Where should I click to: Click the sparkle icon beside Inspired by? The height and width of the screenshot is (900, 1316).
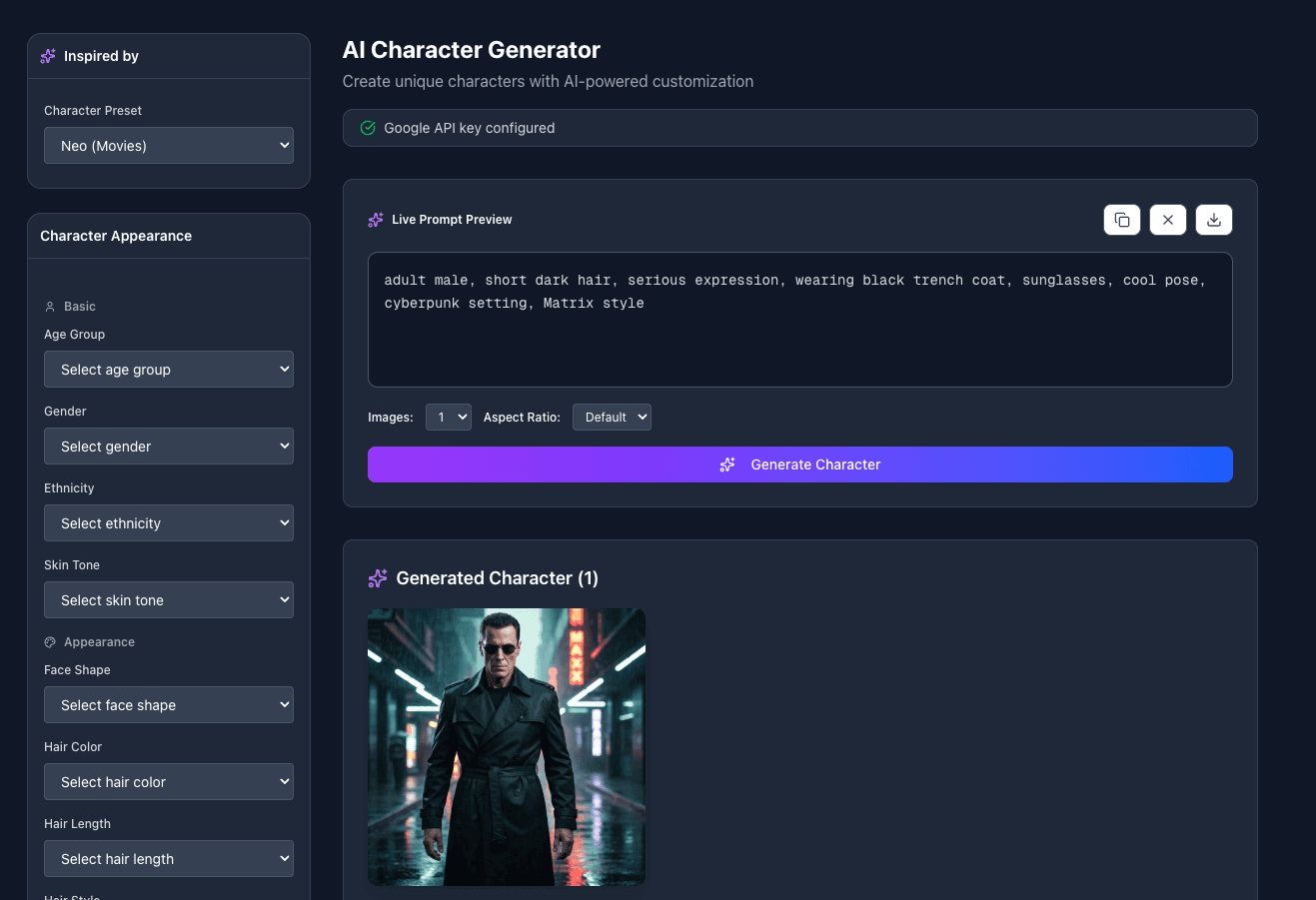coord(48,56)
